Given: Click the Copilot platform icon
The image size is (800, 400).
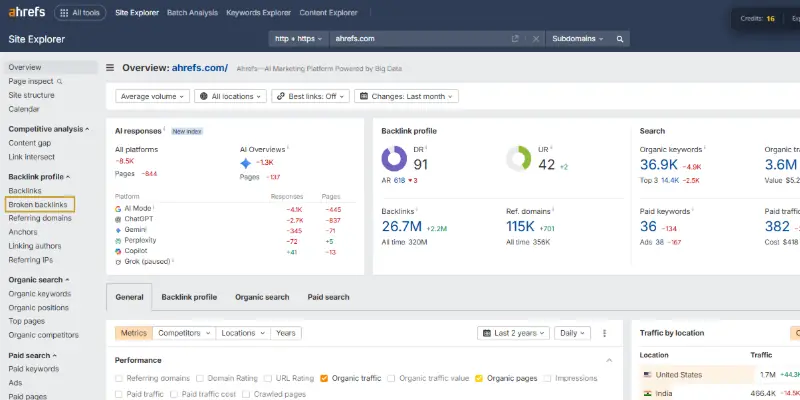Looking at the screenshot, I should pos(118,251).
